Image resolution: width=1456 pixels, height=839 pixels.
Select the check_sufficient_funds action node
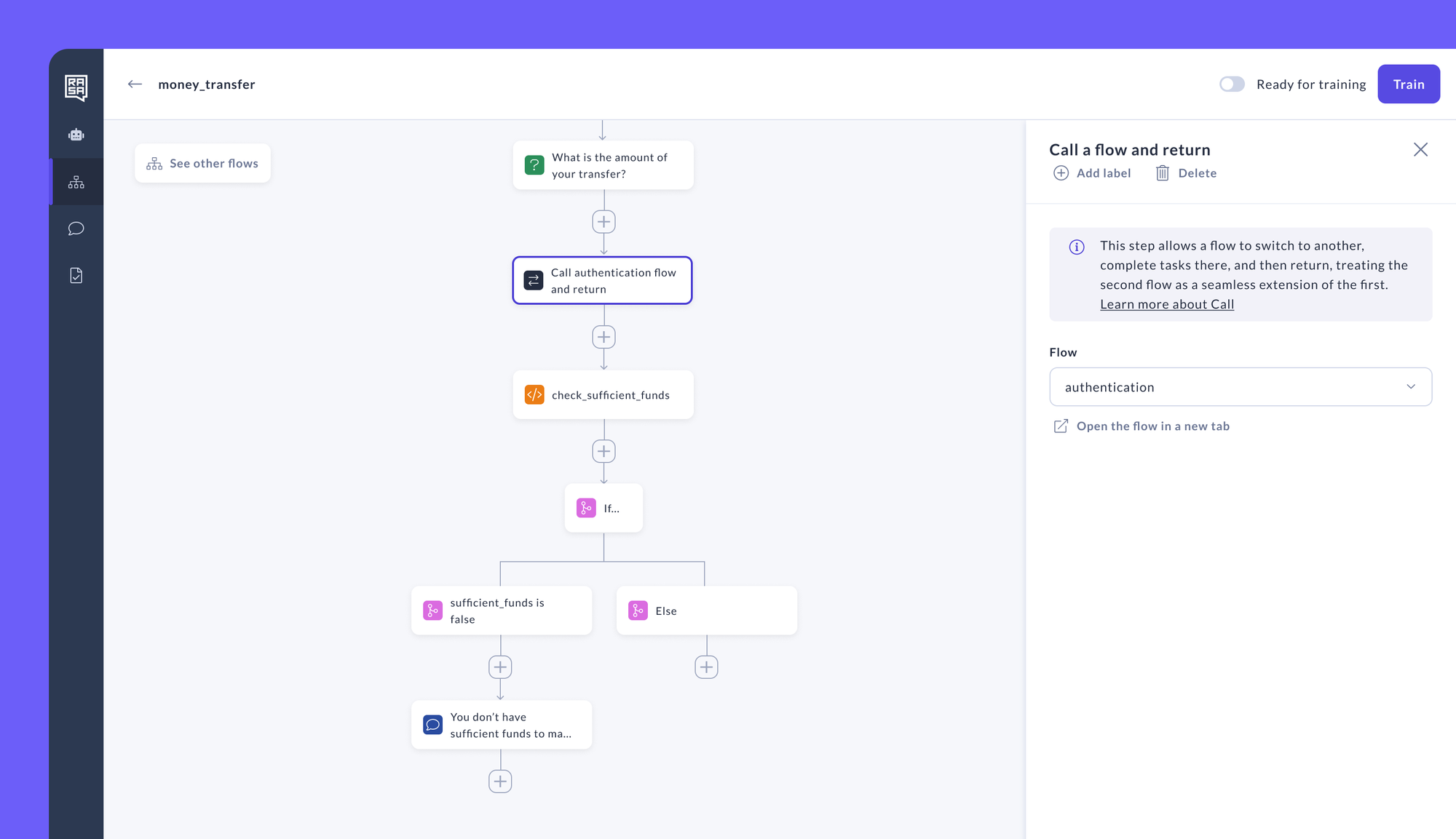(x=603, y=395)
